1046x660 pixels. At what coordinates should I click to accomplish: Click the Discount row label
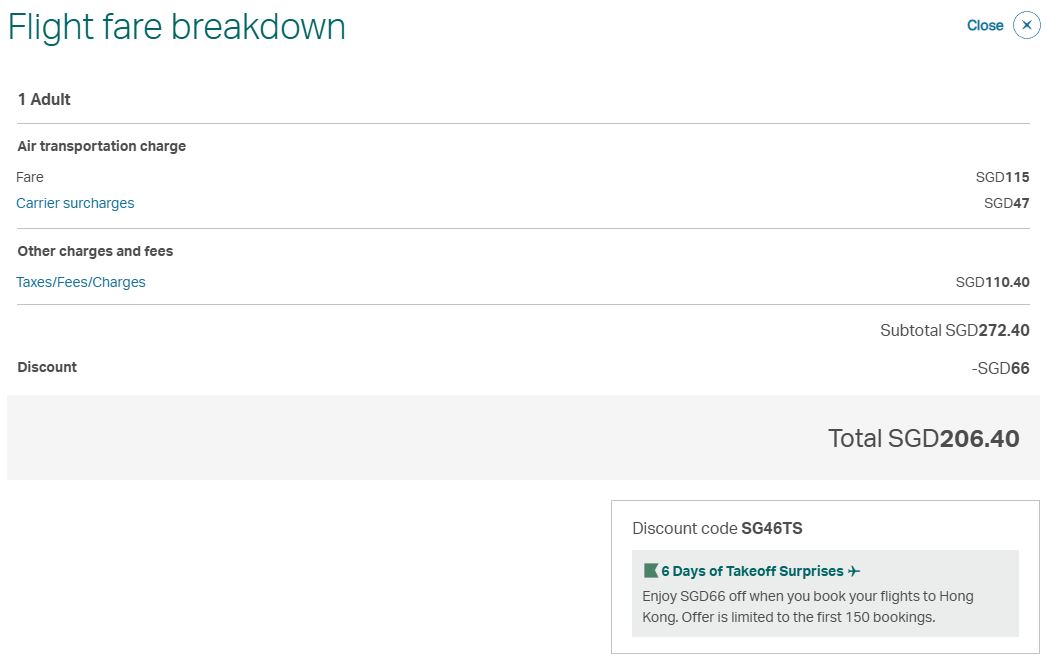(47, 367)
